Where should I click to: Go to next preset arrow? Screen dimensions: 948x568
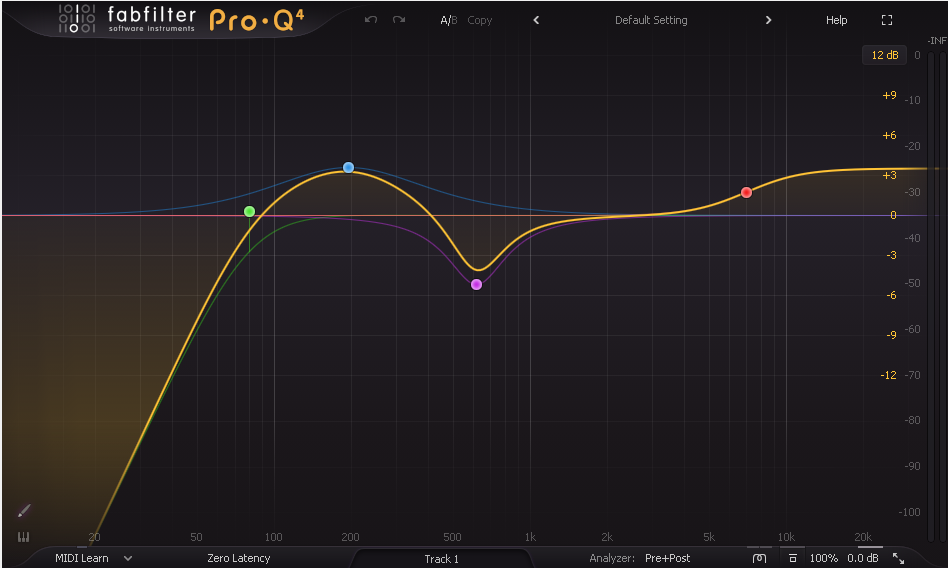[768, 20]
